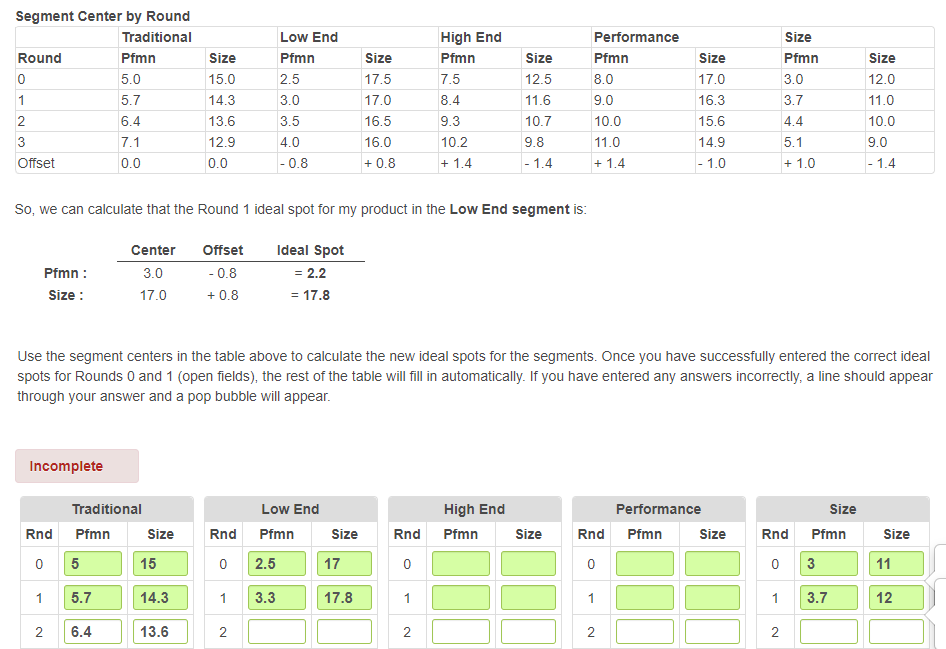Select the Traditional Round 0 Size field showing 15
This screenshot has width=946, height=649.
tap(160, 563)
